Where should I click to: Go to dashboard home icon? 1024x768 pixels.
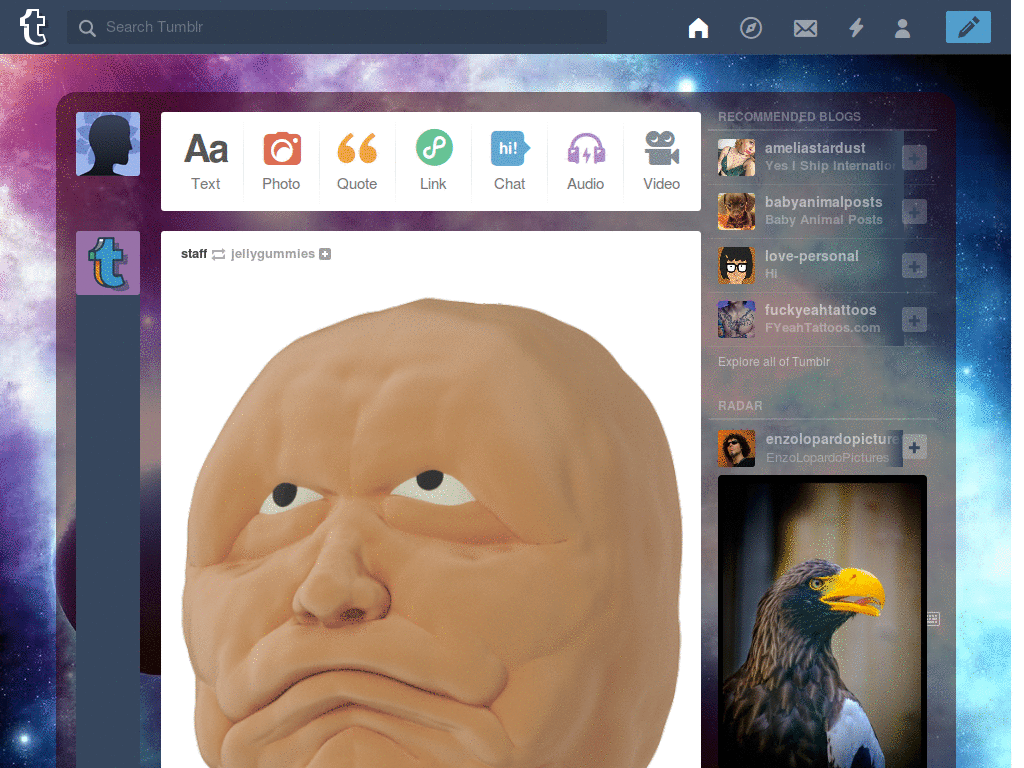[698, 27]
